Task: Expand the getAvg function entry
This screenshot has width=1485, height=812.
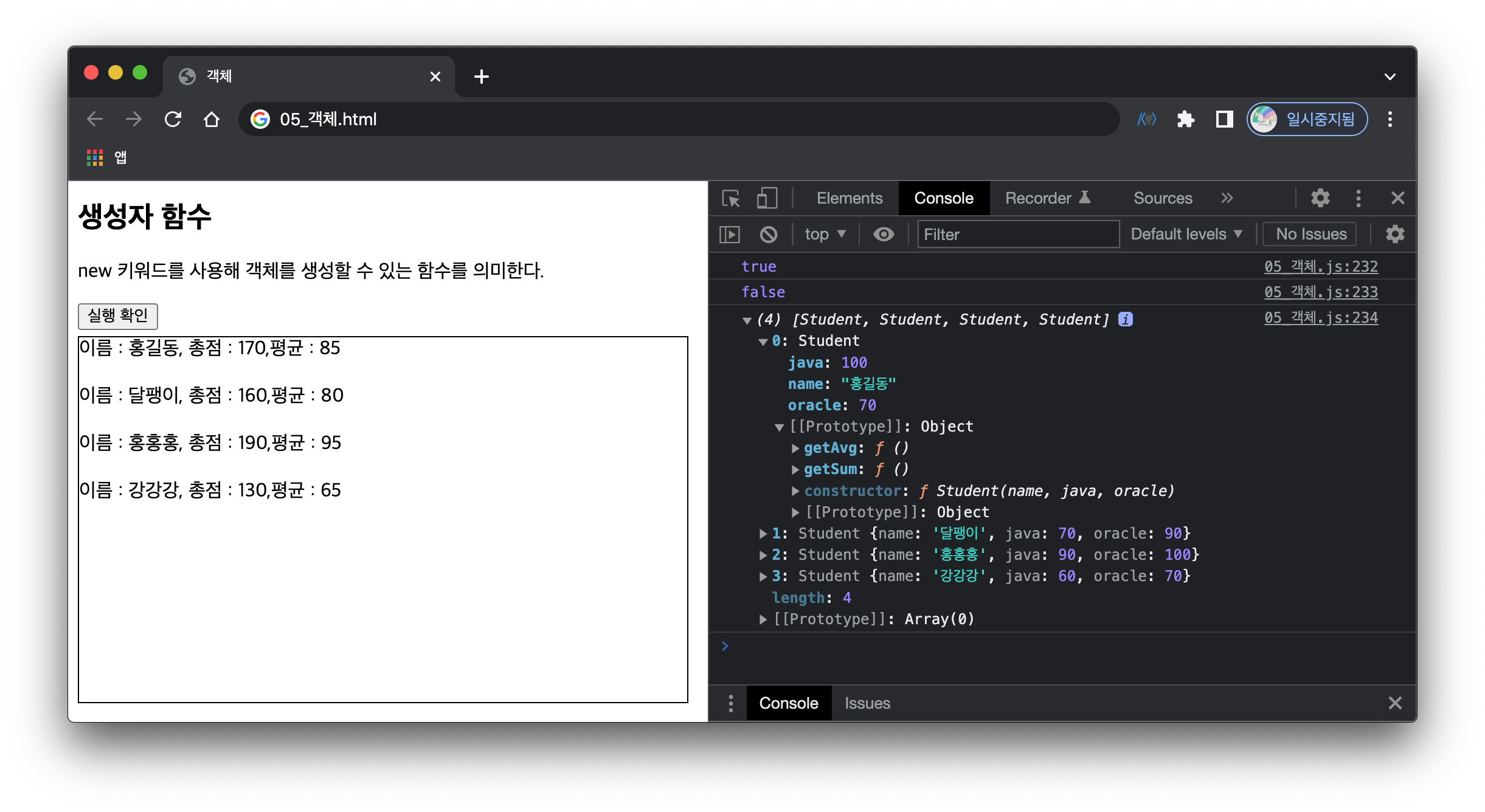Action: pos(795,448)
